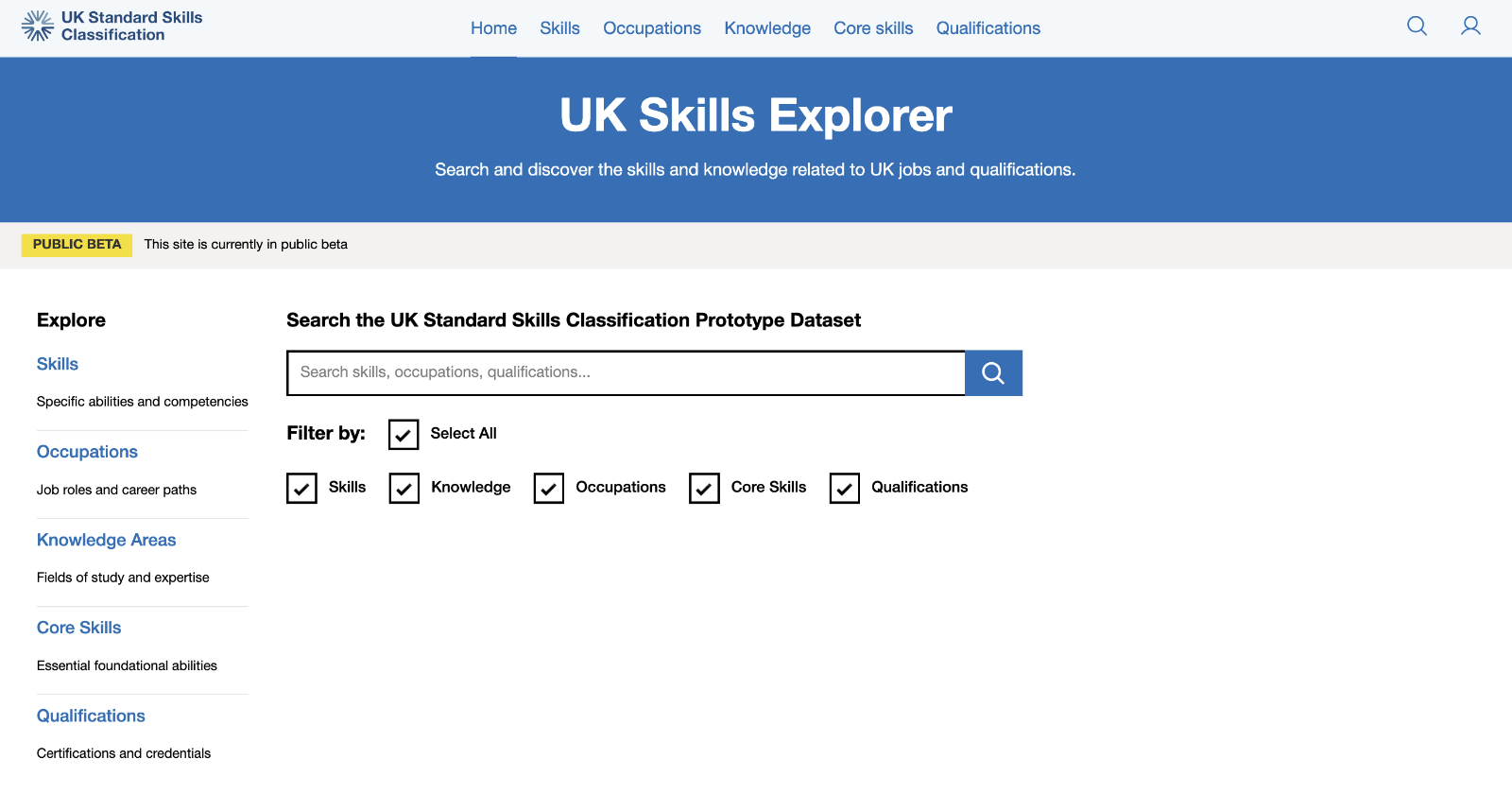The height and width of the screenshot is (811, 1512).
Task: Select Core skills in the top navigation
Action: coord(873,28)
